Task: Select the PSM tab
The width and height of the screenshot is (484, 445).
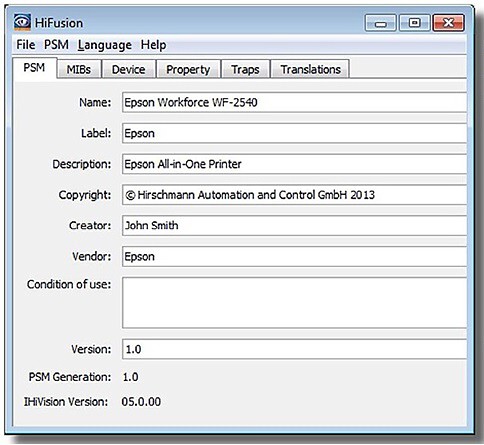Action: (34, 68)
